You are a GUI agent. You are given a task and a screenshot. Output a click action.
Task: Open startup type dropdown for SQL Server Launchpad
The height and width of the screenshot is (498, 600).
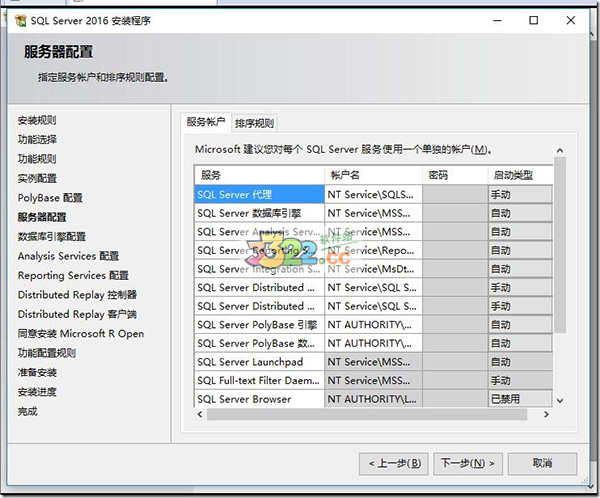click(x=520, y=362)
